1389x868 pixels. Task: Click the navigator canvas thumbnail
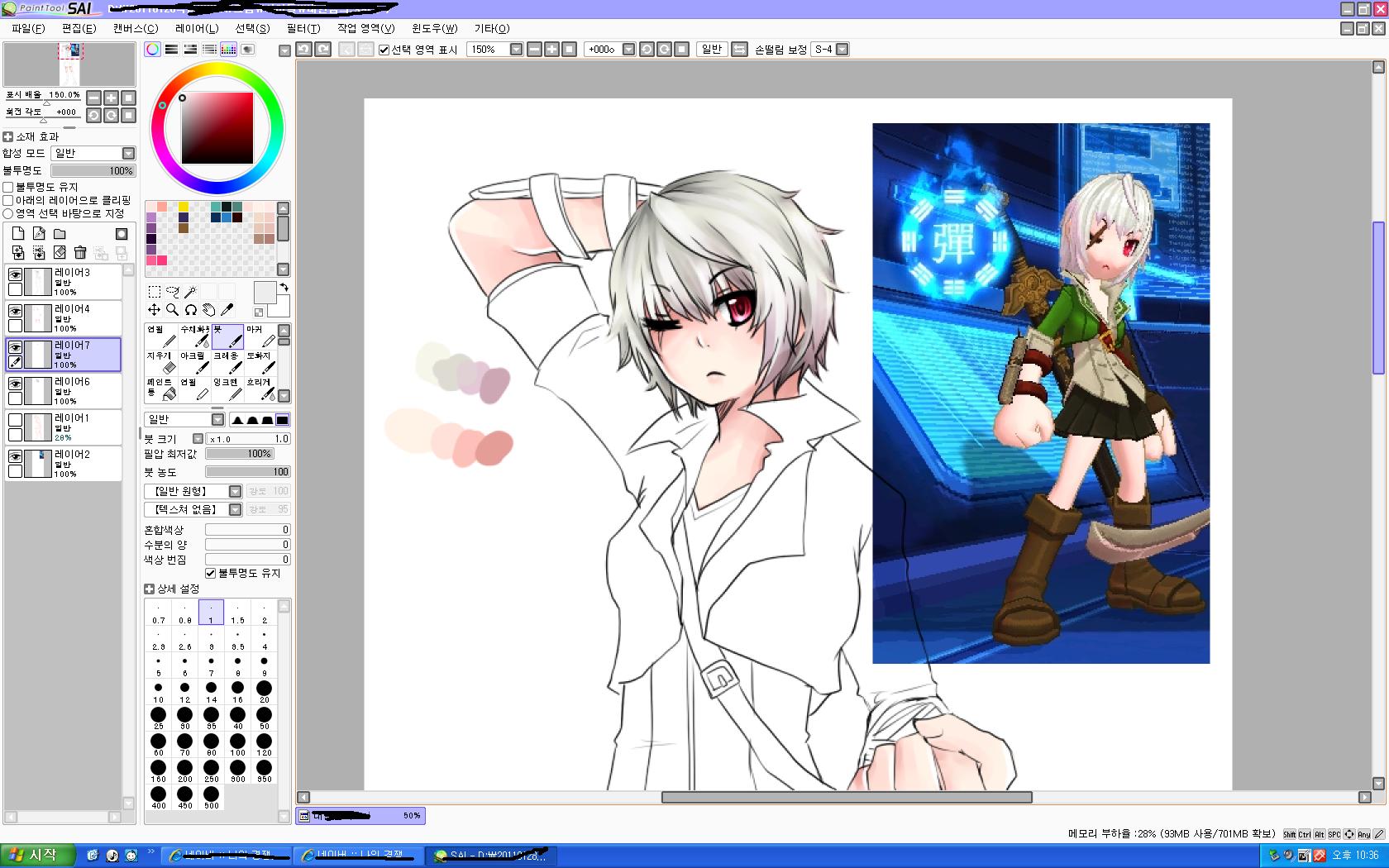pyautogui.click(x=69, y=64)
